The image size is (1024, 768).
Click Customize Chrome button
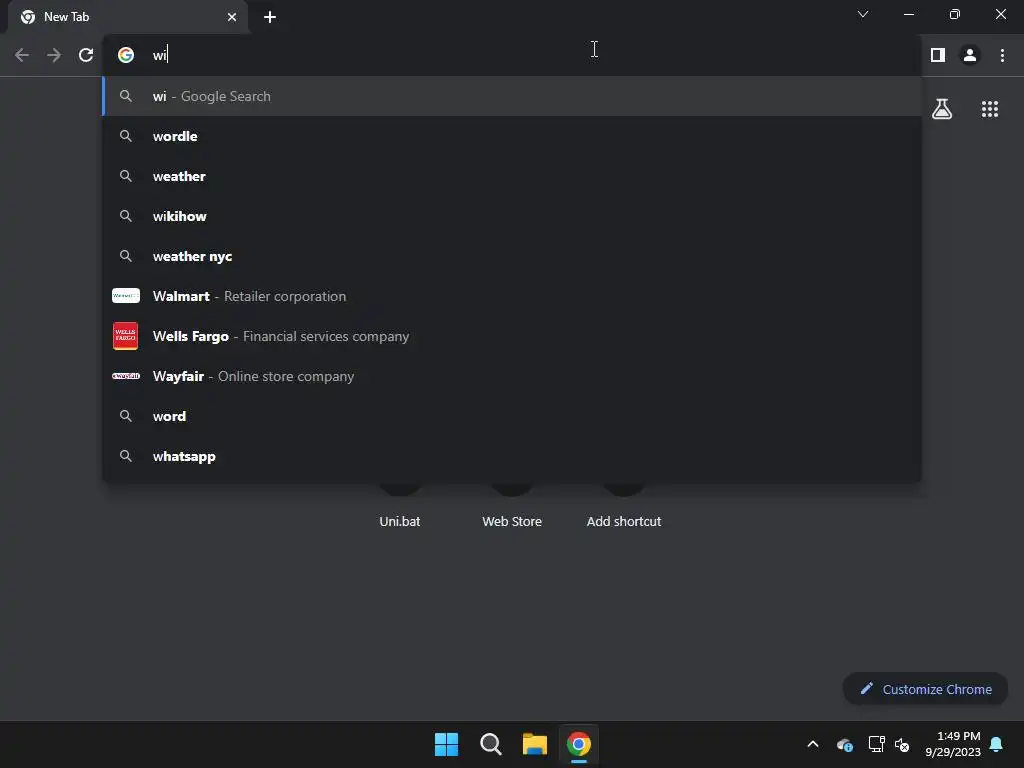[925, 689]
